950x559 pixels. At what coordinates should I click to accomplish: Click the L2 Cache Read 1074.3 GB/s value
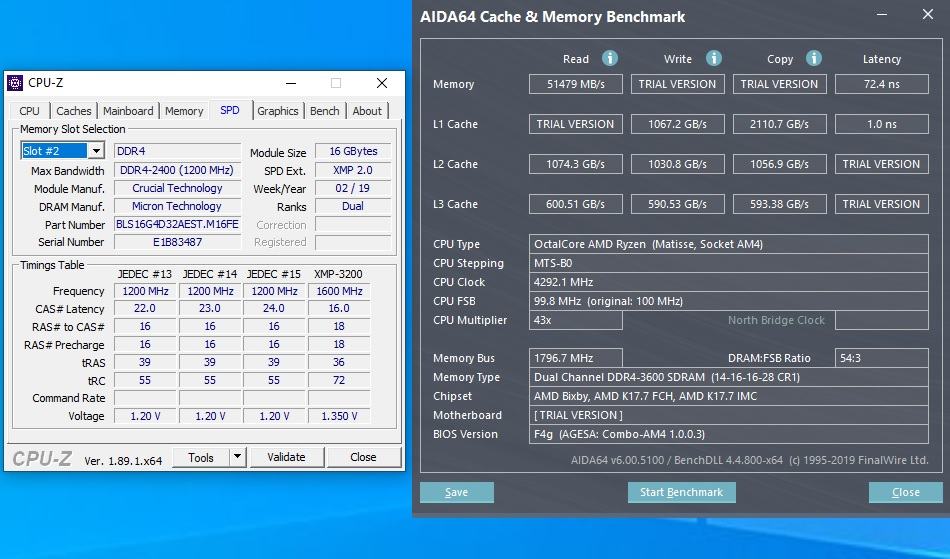pyautogui.click(x=576, y=164)
